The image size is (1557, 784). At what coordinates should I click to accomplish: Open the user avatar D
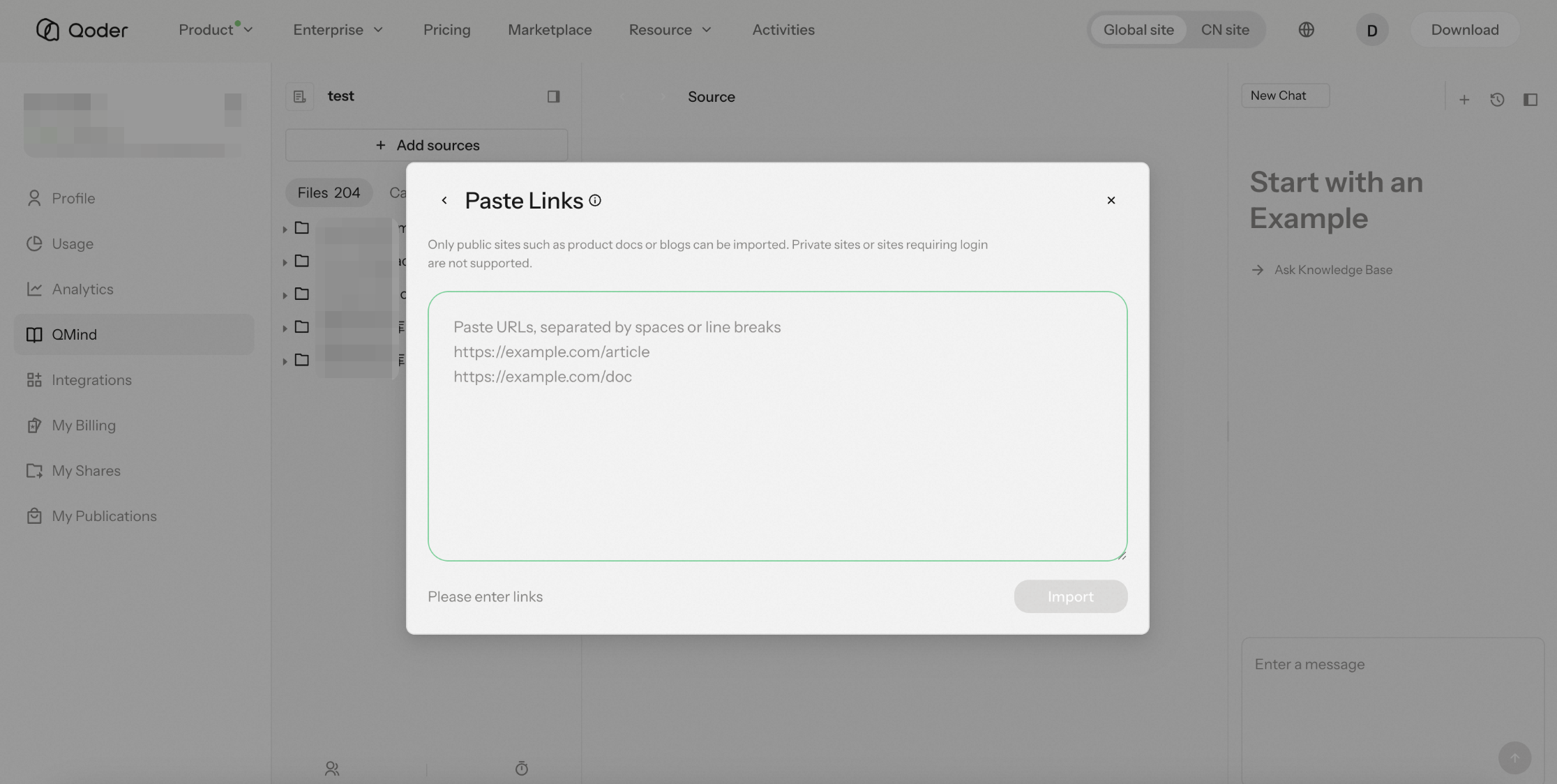coord(1372,30)
